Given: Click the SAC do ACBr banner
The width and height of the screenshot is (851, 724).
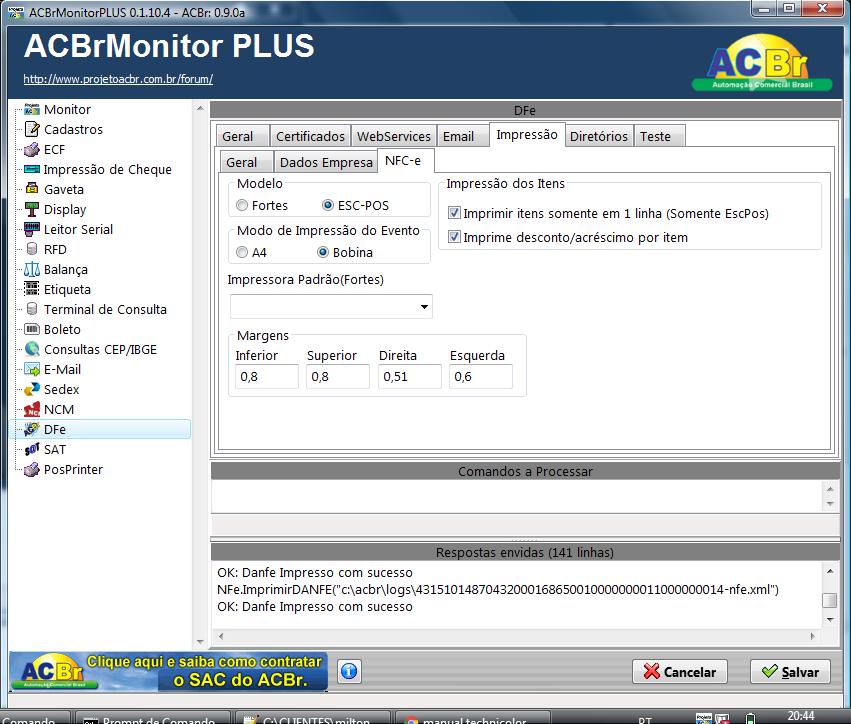Looking at the screenshot, I should coord(168,671).
